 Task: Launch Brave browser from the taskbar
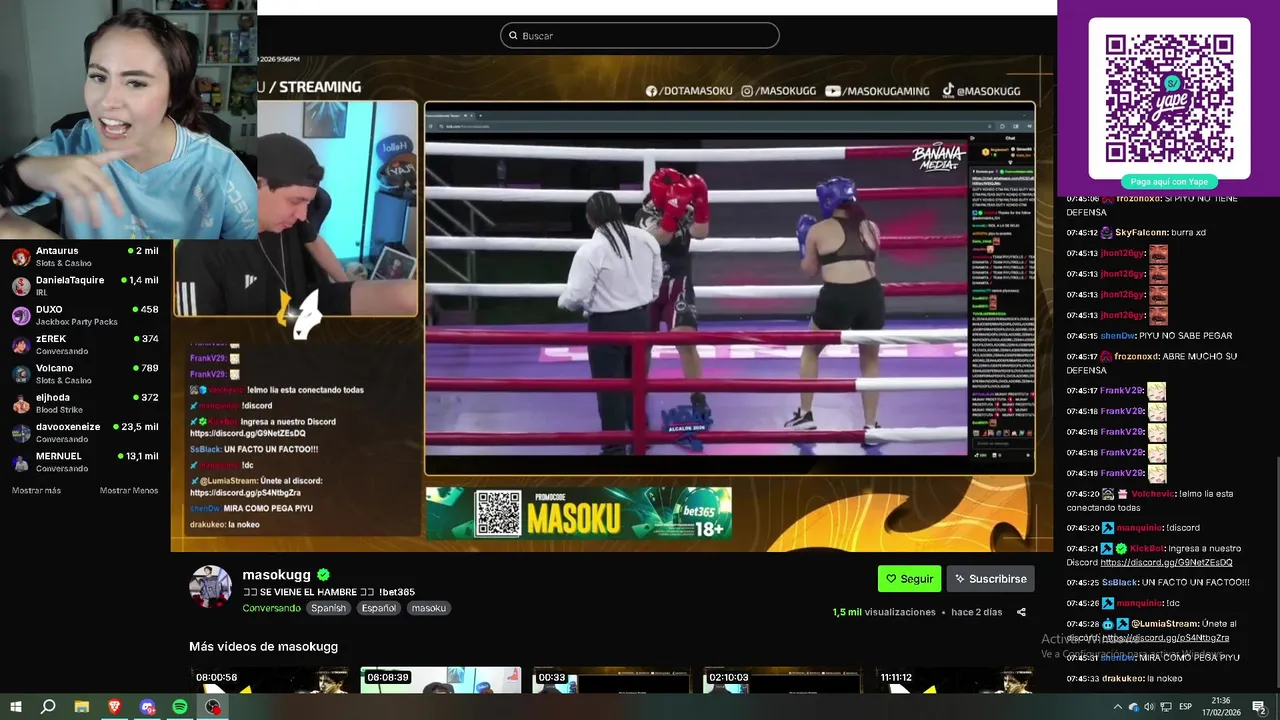coord(114,707)
